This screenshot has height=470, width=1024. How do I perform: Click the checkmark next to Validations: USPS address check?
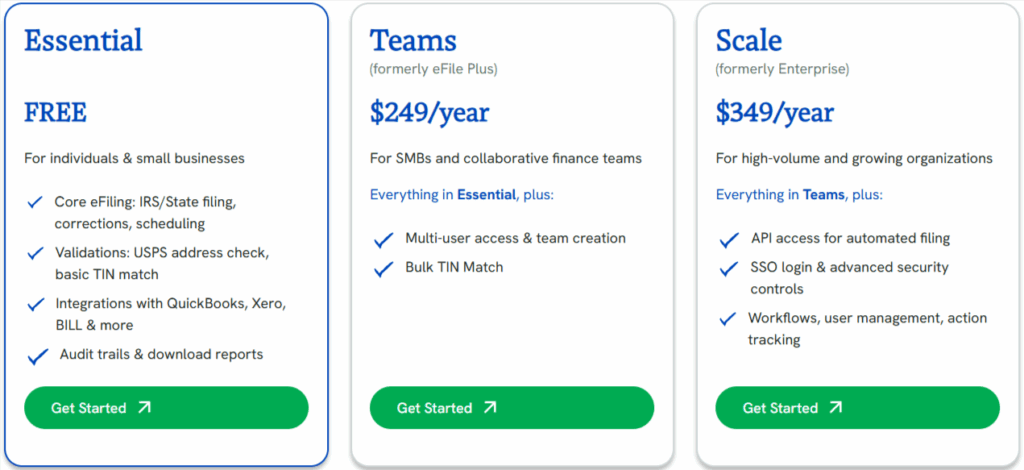click(36, 253)
